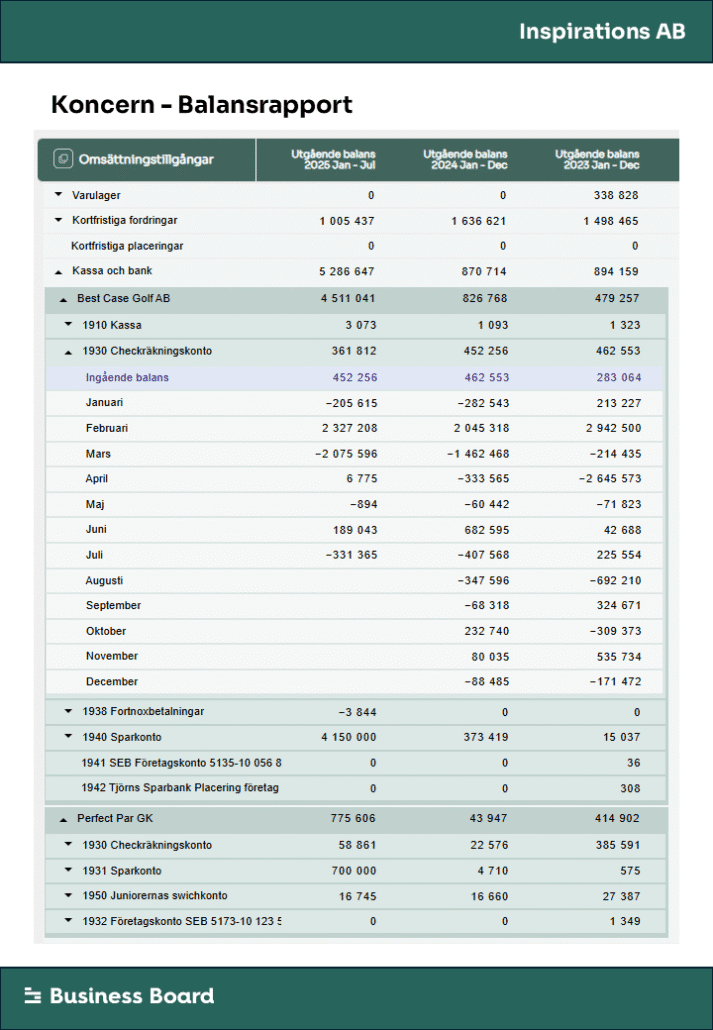Image resolution: width=713 pixels, height=1030 pixels.
Task: Click the Business Board logo icon
Action: (33, 995)
